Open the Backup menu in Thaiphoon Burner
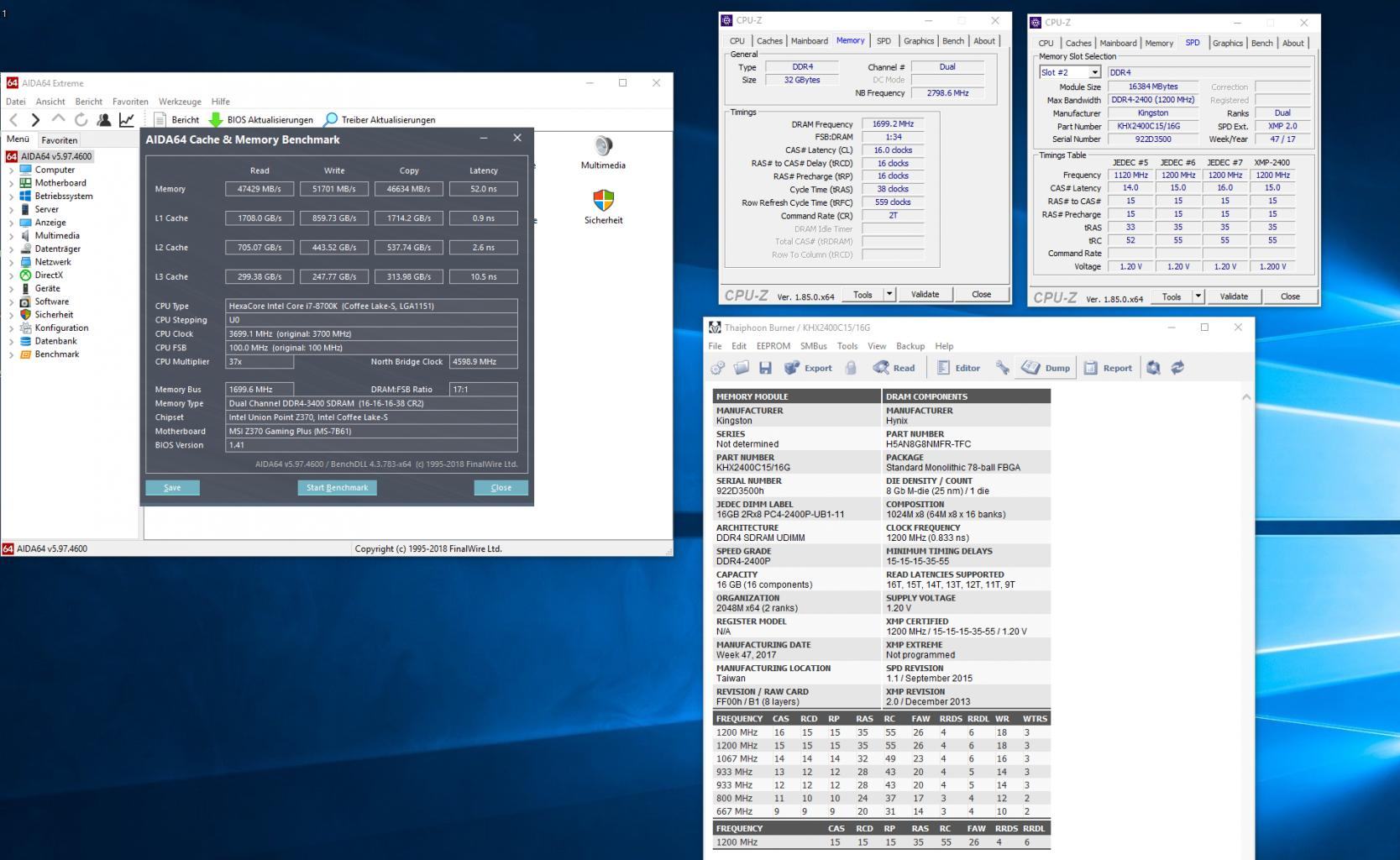 pyautogui.click(x=910, y=346)
